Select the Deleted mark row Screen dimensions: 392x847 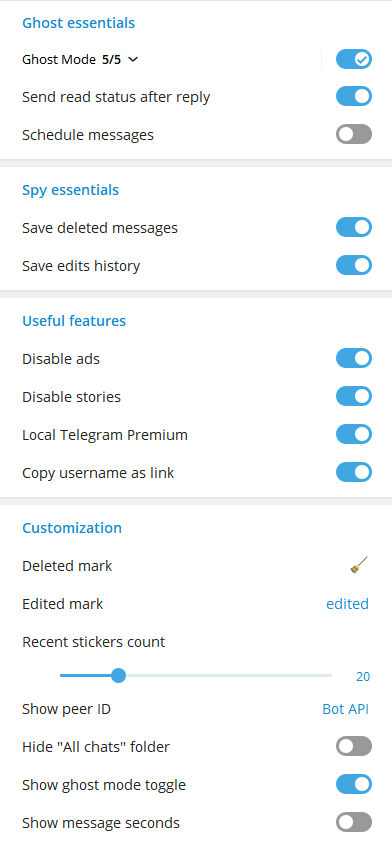coord(196,566)
